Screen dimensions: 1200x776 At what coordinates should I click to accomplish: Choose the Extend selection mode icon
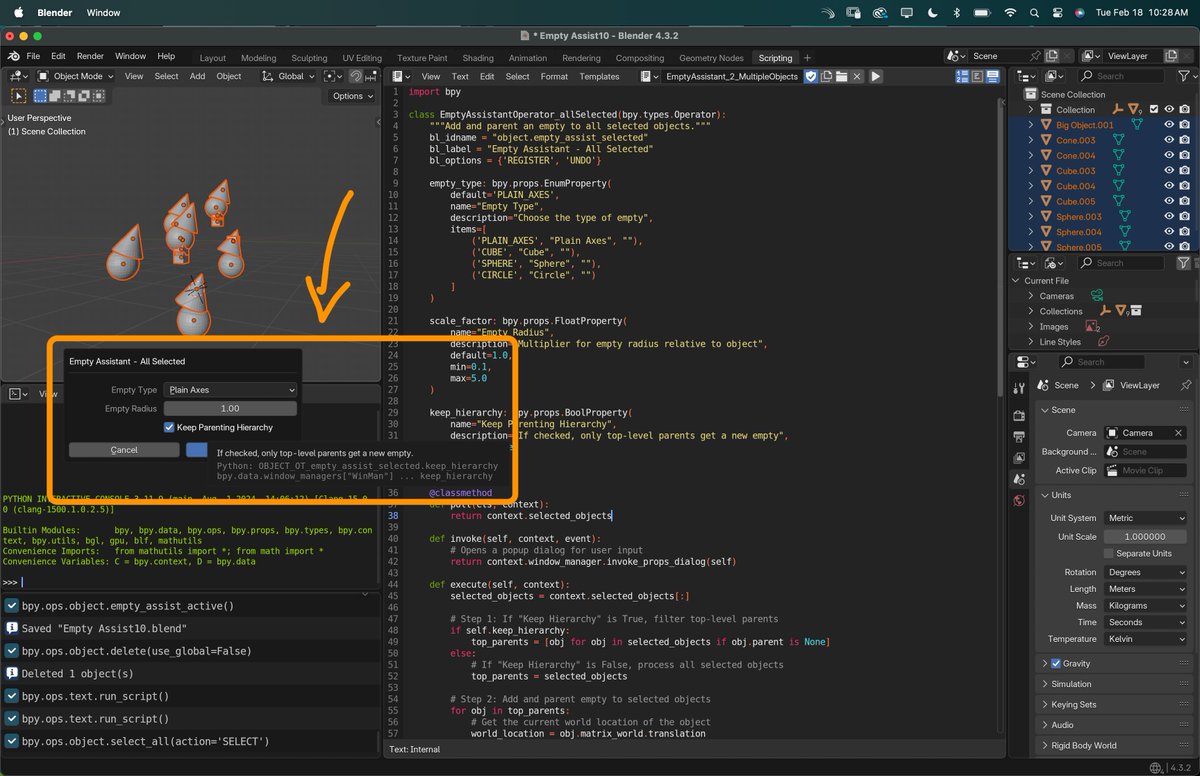pyautogui.click(x=54, y=96)
